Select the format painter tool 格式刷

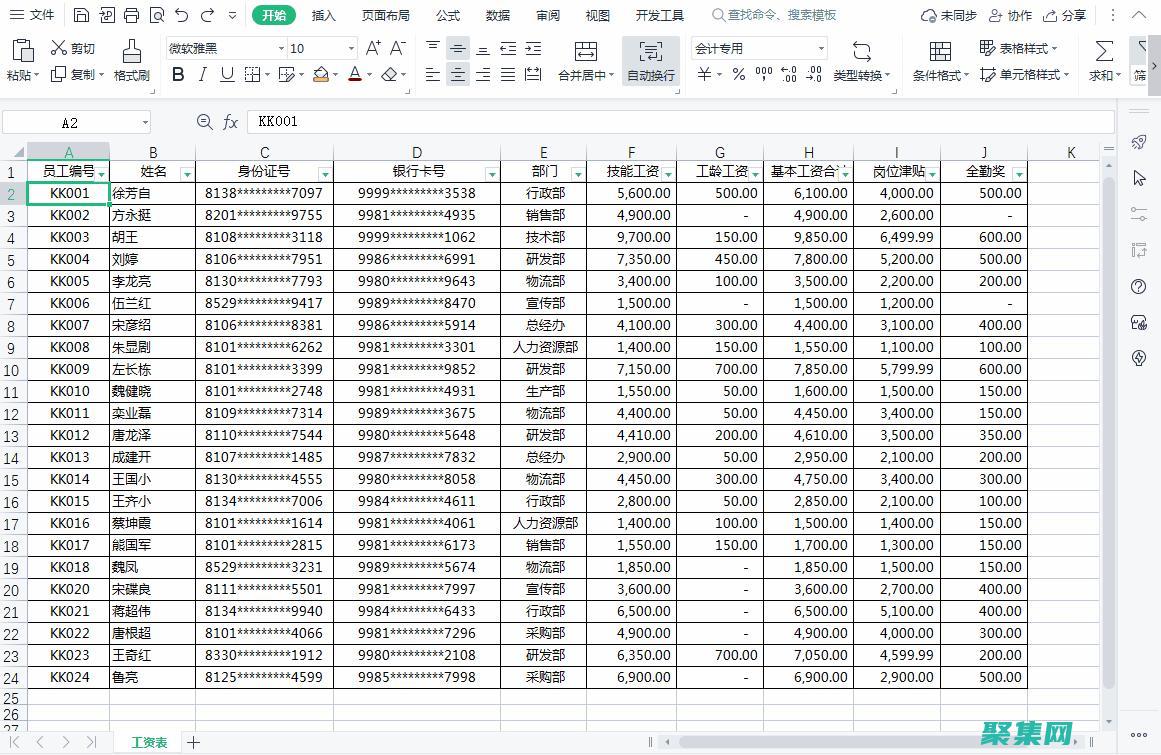click(x=131, y=60)
